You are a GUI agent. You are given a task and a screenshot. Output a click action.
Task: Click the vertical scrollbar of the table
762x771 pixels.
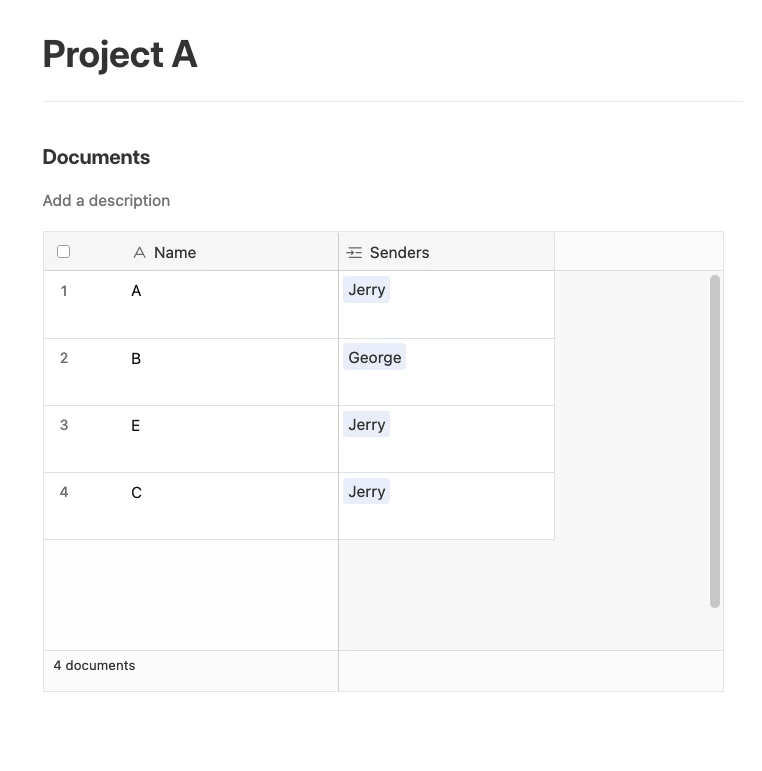pos(715,441)
